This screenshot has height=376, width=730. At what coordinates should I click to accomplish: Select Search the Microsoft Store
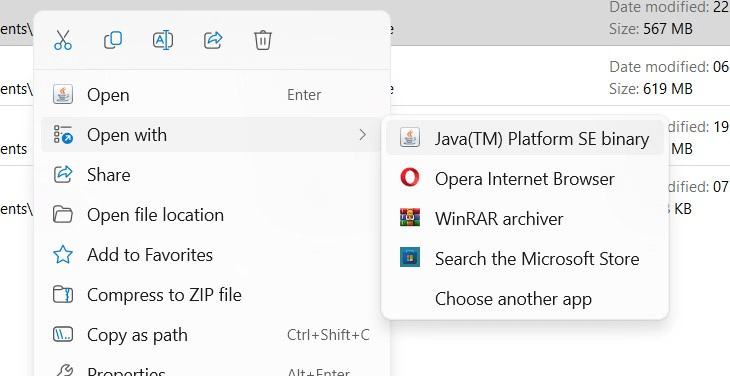click(x=525, y=259)
